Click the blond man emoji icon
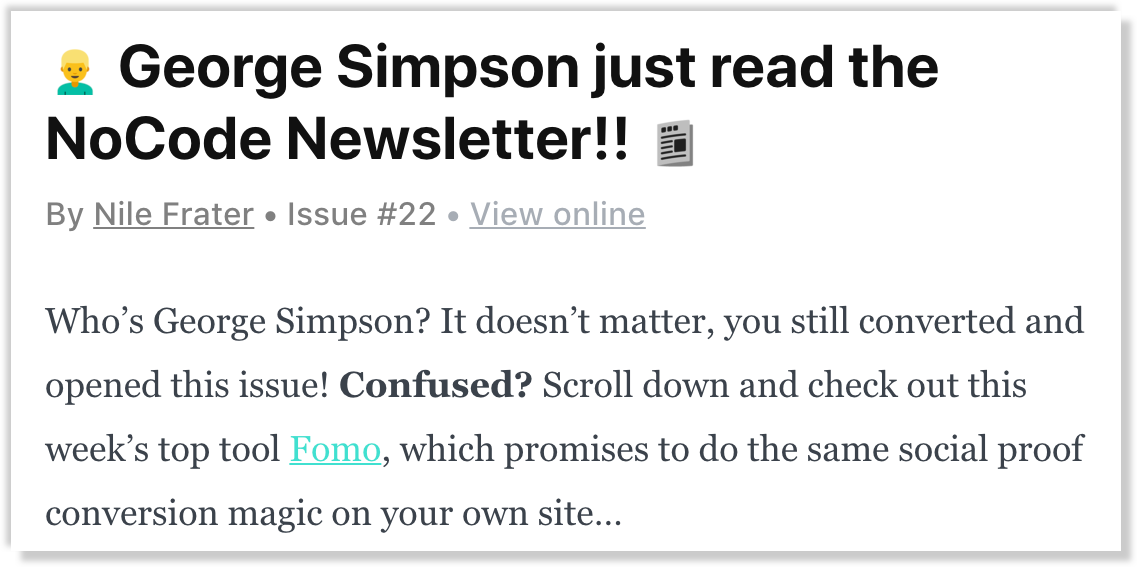This screenshot has width=1137, height=567. point(75,72)
